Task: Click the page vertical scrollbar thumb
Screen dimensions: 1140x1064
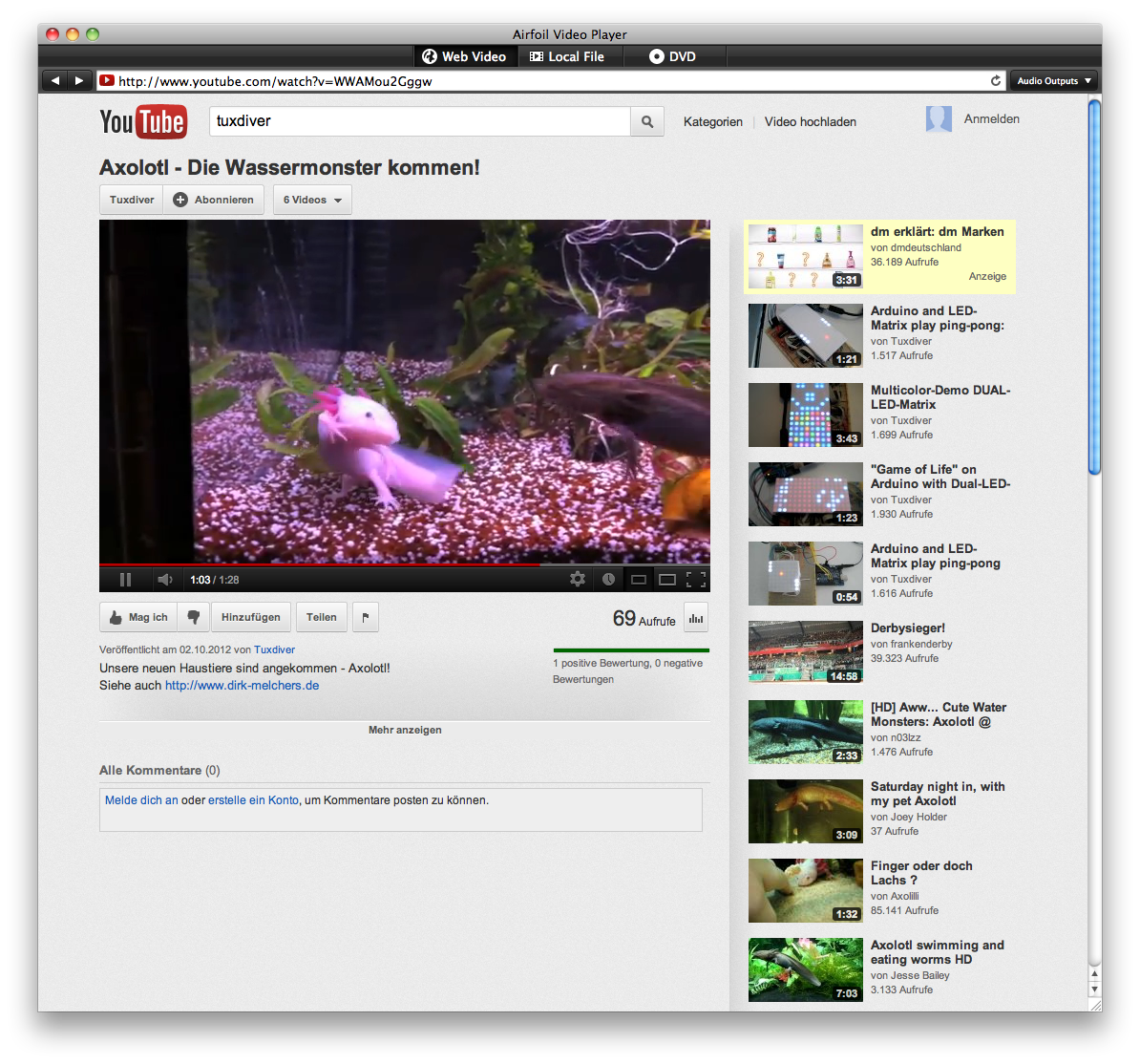Action: pos(1095,287)
